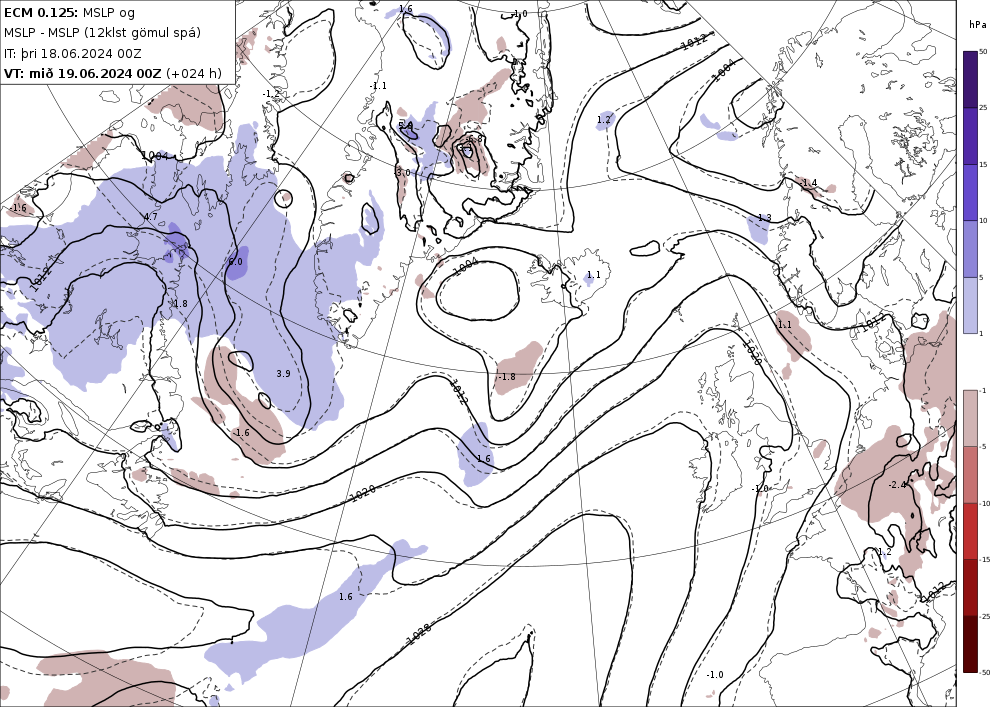Screen dimensions: 1000x707
Task: Select the darkest purple 25–50 hPa legend swatch
Action: pyautogui.click(x=970, y=79)
